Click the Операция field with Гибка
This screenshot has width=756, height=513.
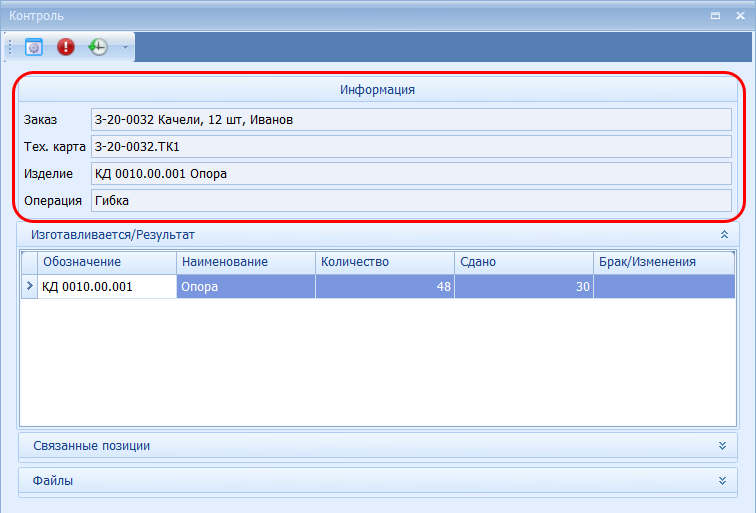410,201
